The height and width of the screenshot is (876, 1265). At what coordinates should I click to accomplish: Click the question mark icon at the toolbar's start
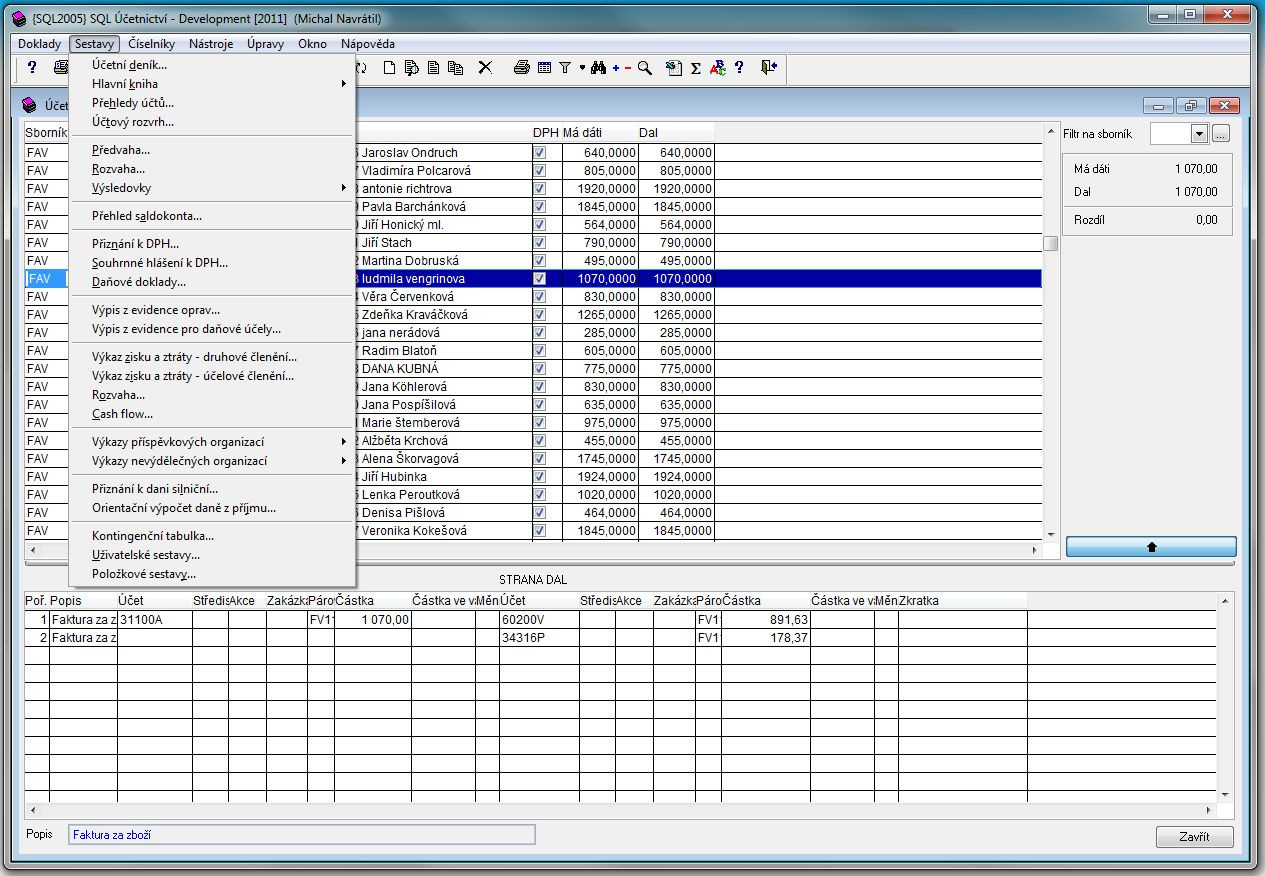32,68
